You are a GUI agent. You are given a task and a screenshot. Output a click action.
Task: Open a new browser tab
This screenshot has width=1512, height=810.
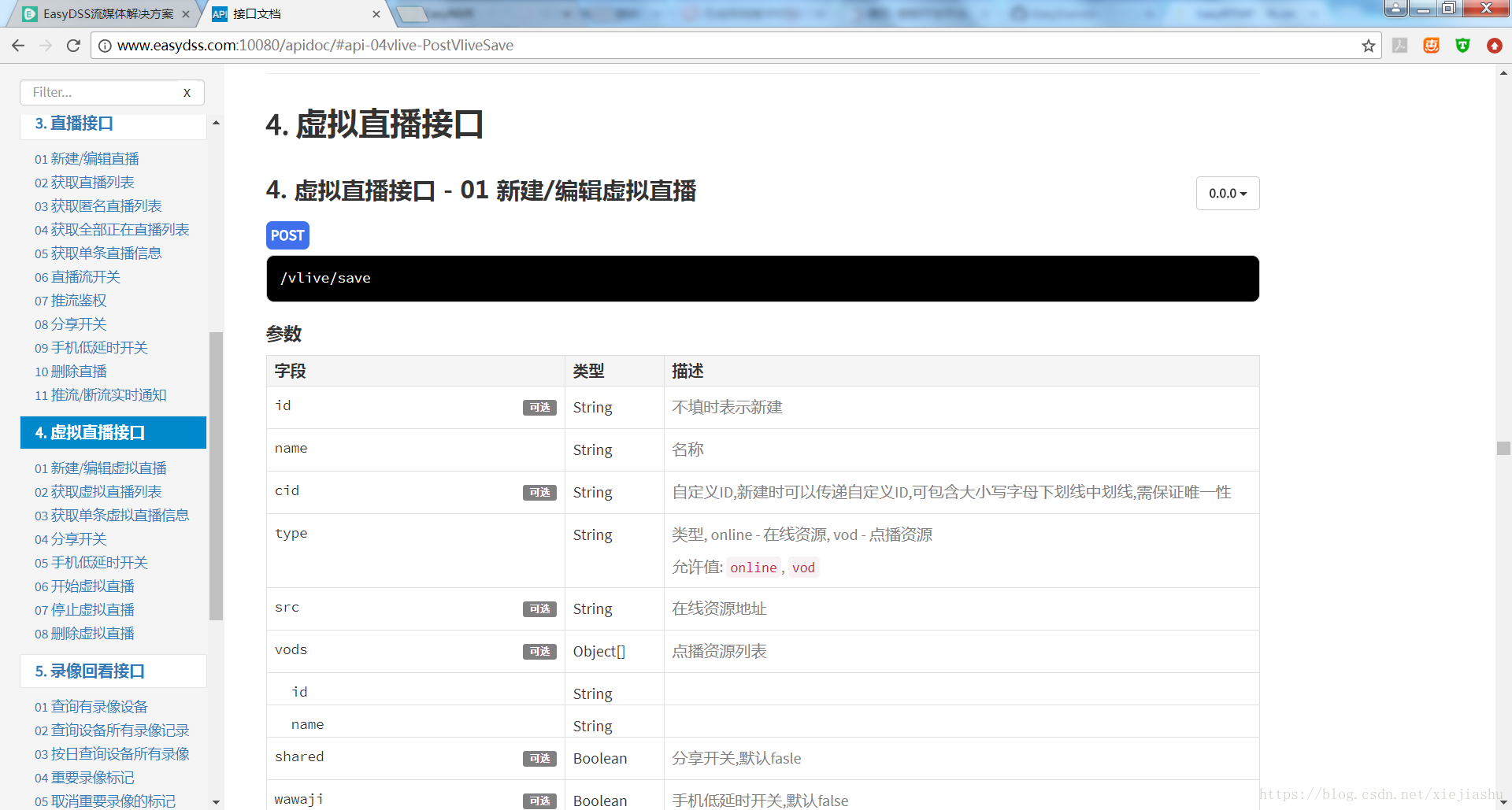(411, 14)
